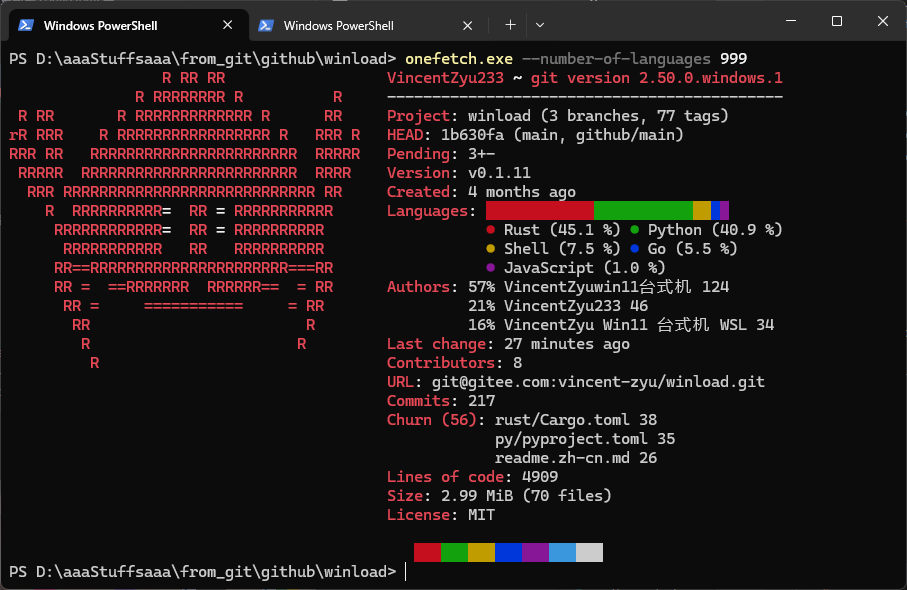
Task: Click the red Rust segment in Languages bar
Action: [x=540, y=211]
